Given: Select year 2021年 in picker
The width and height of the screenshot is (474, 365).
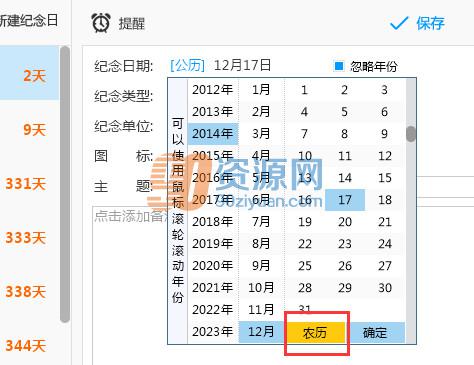Looking at the screenshot, I should 213,288.
